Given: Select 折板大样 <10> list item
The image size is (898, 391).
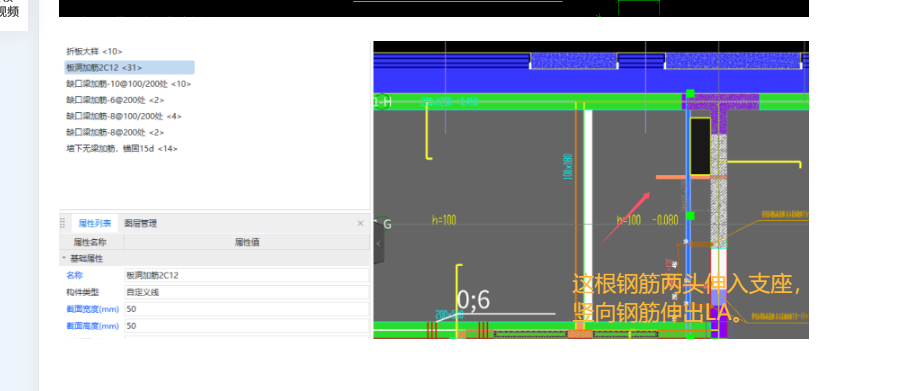Looking at the screenshot, I should coord(94,52).
